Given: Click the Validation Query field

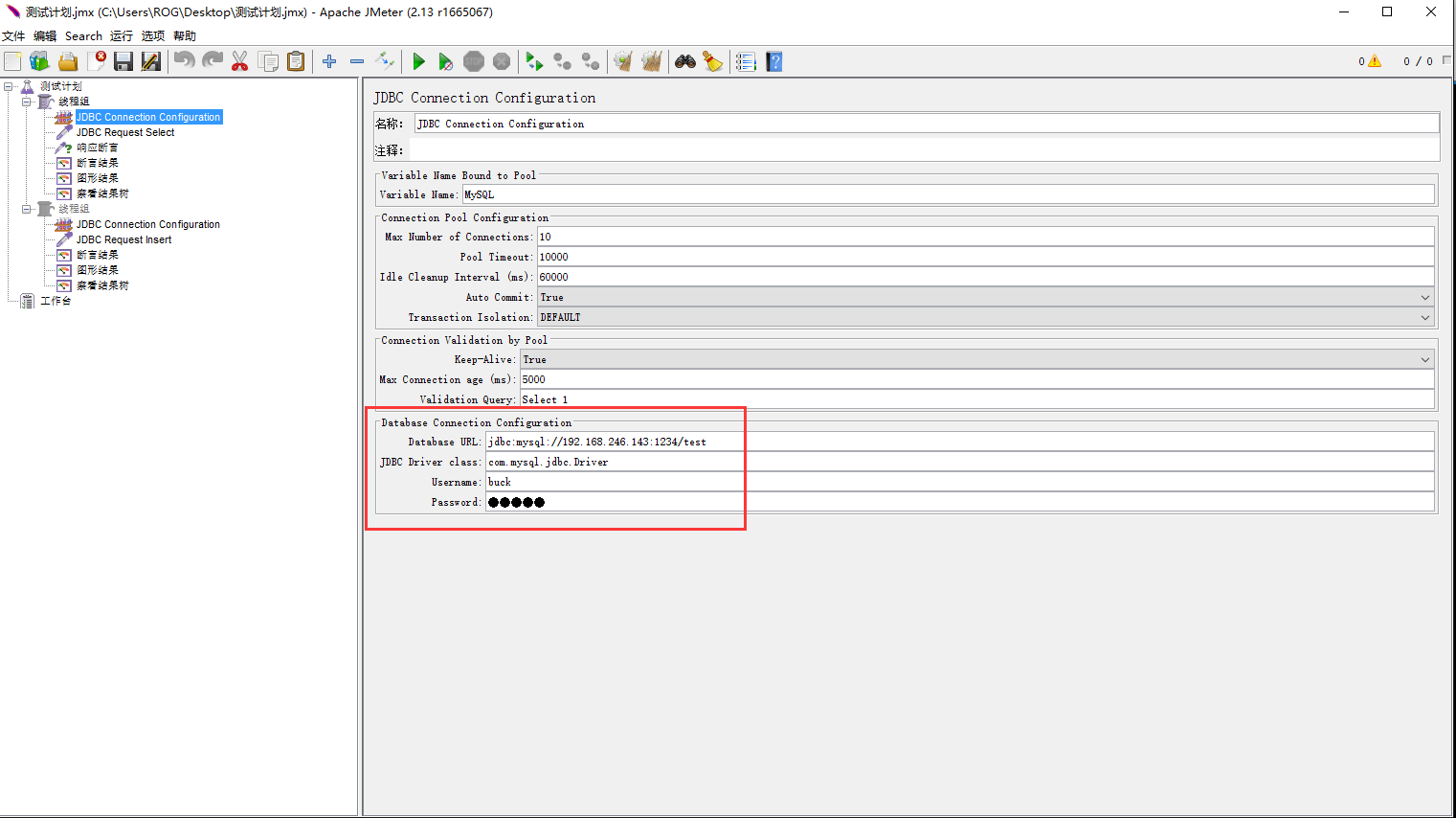Looking at the screenshot, I should [977, 399].
